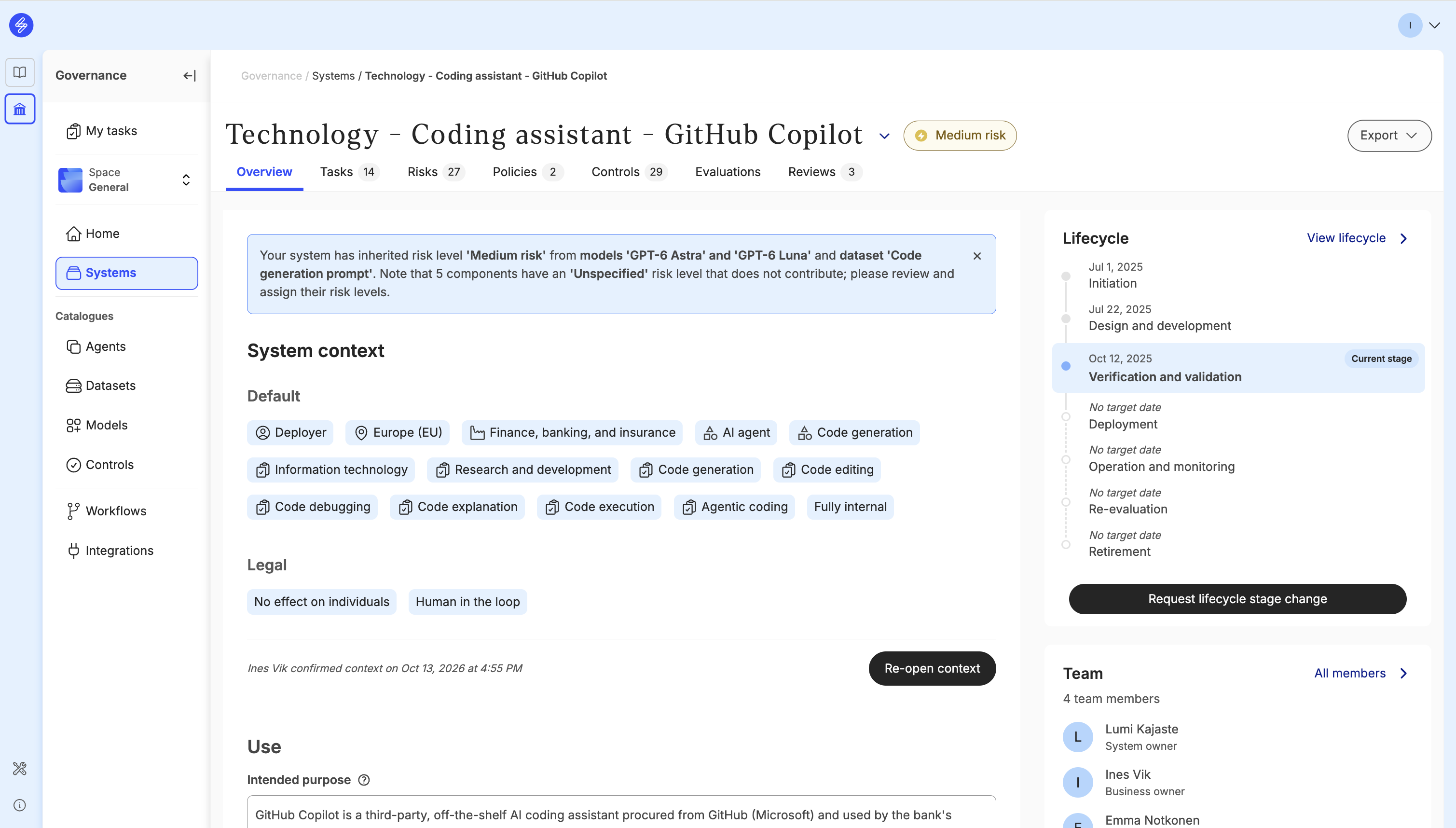This screenshot has width=1456, height=828.
Task: Dismiss the inherited risk level banner
Action: pyautogui.click(x=977, y=256)
